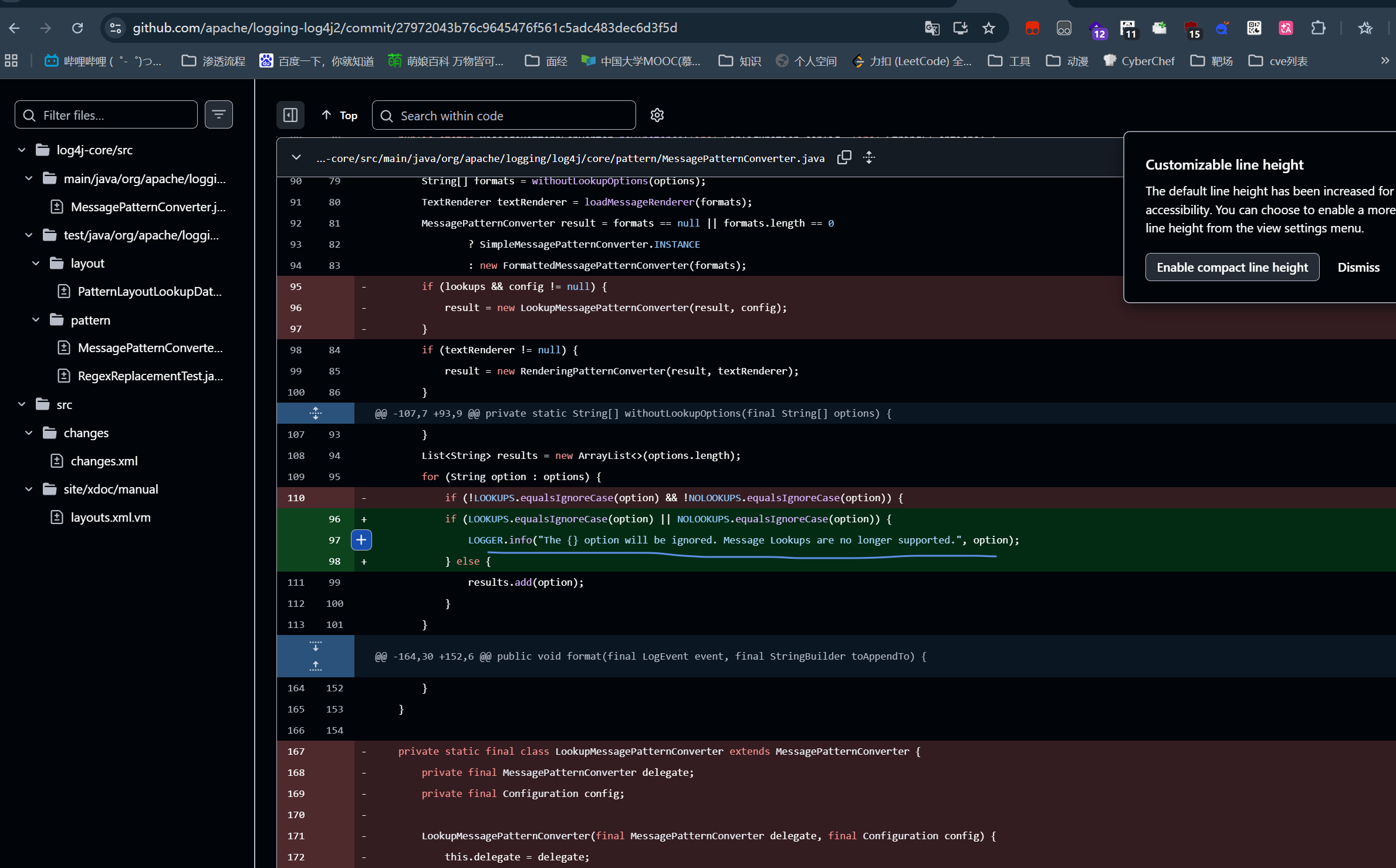Expand hidden lines above line 107 hunk
1396x868 pixels.
click(x=316, y=413)
